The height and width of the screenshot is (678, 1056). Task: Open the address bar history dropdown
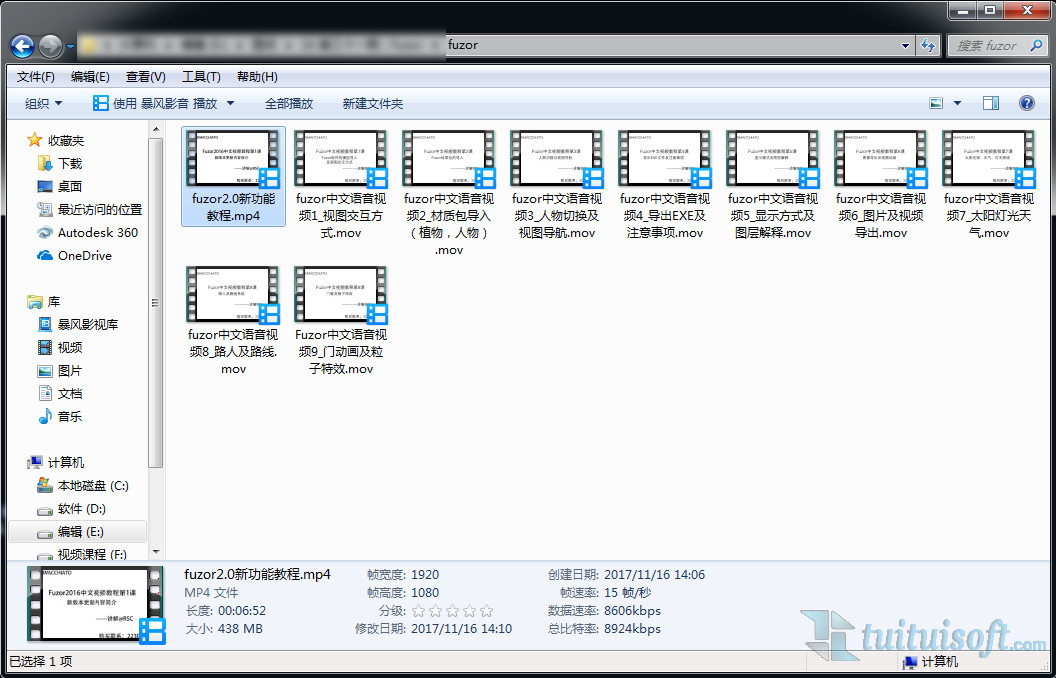905,46
